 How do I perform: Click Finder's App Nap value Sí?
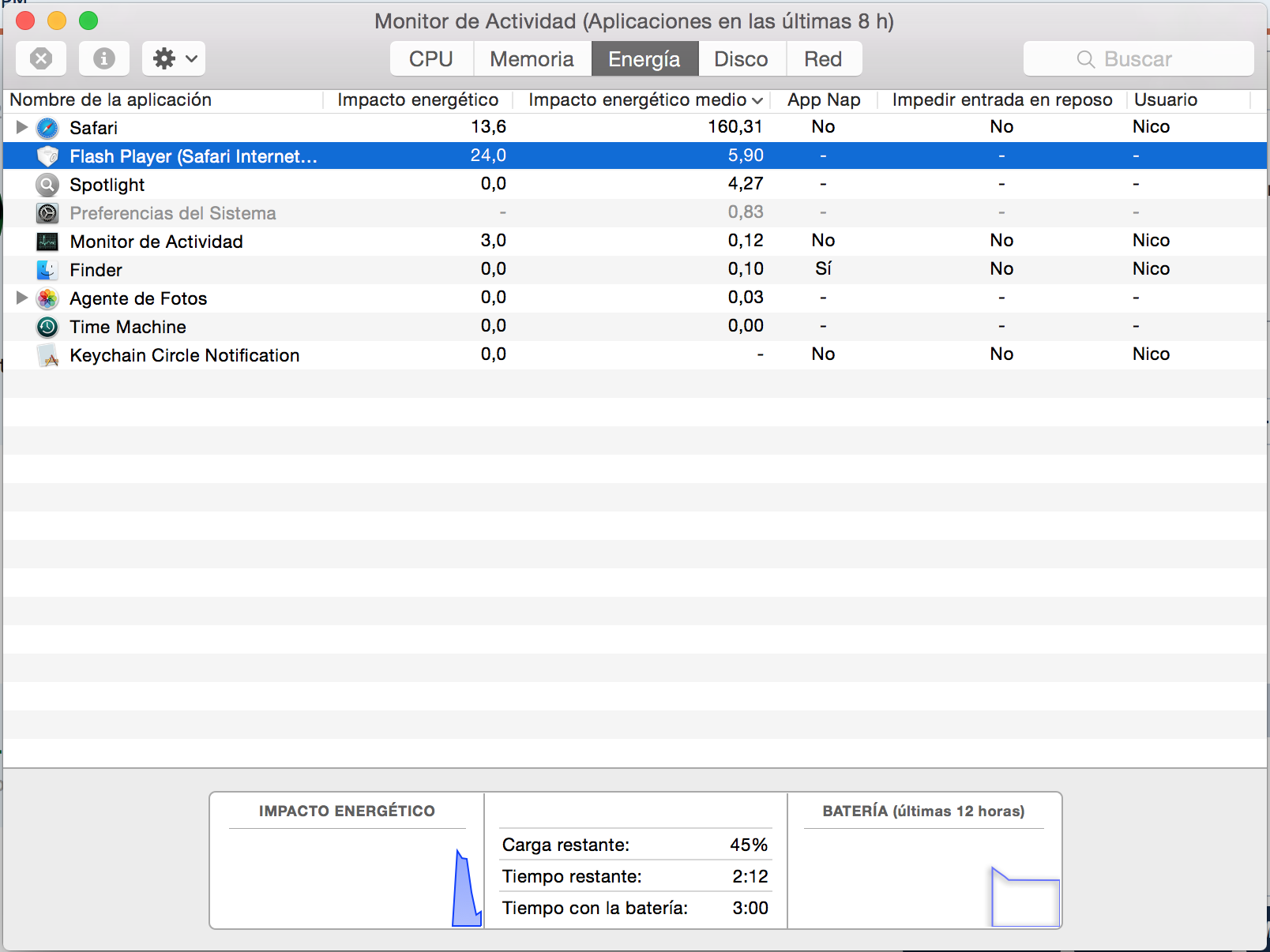823,268
